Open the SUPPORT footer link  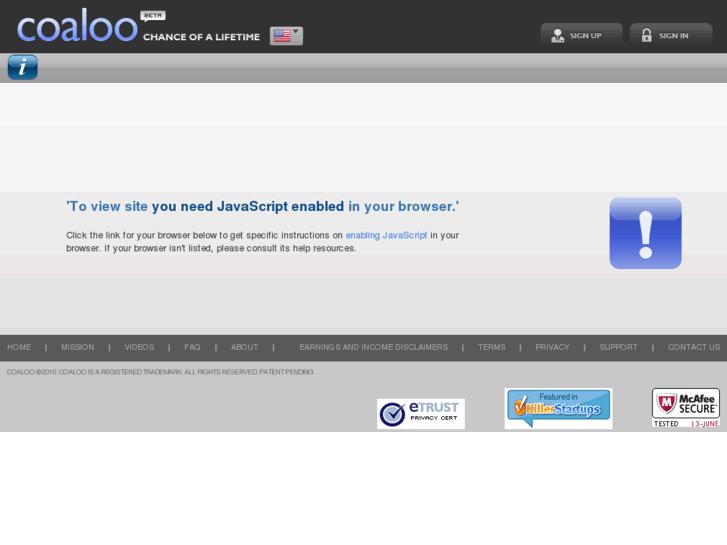click(618, 347)
